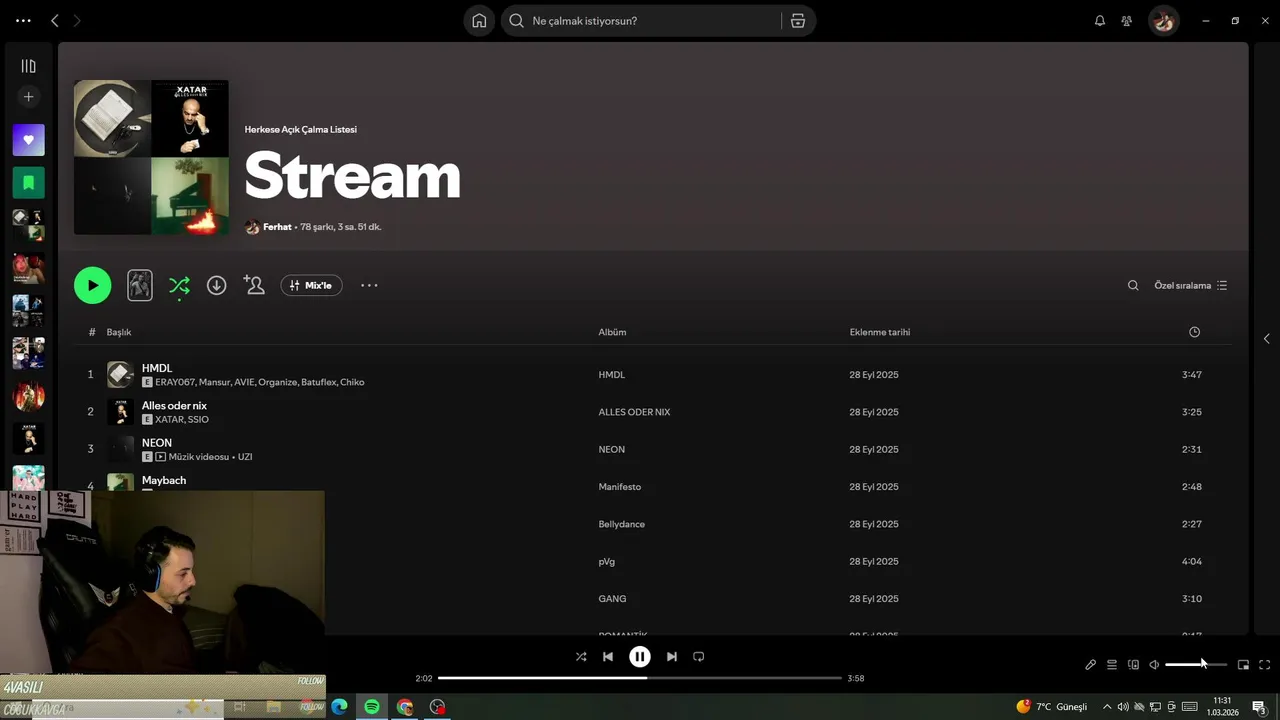Click the Mix'le button
Image resolution: width=1280 pixels, height=720 pixels.
point(311,285)
